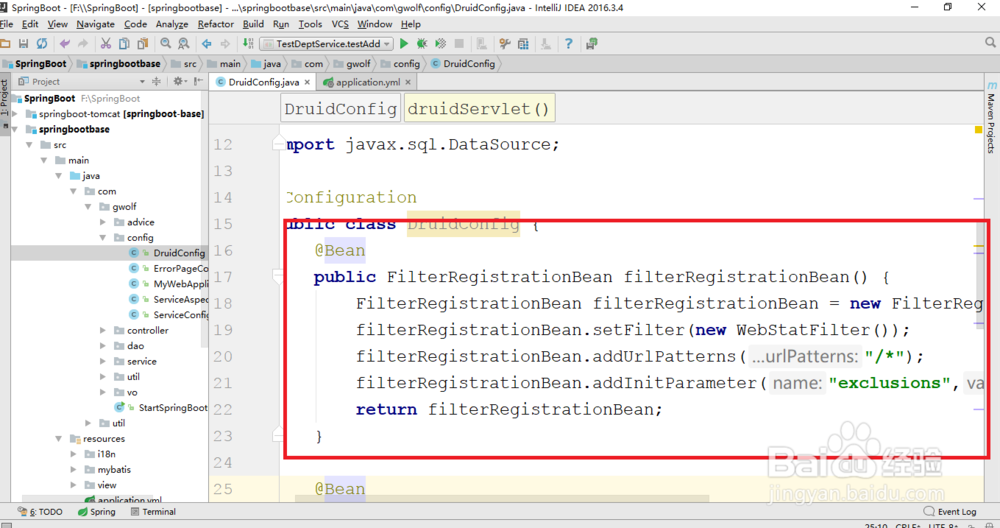Open the TODO tool window

(x=40, y=511)
